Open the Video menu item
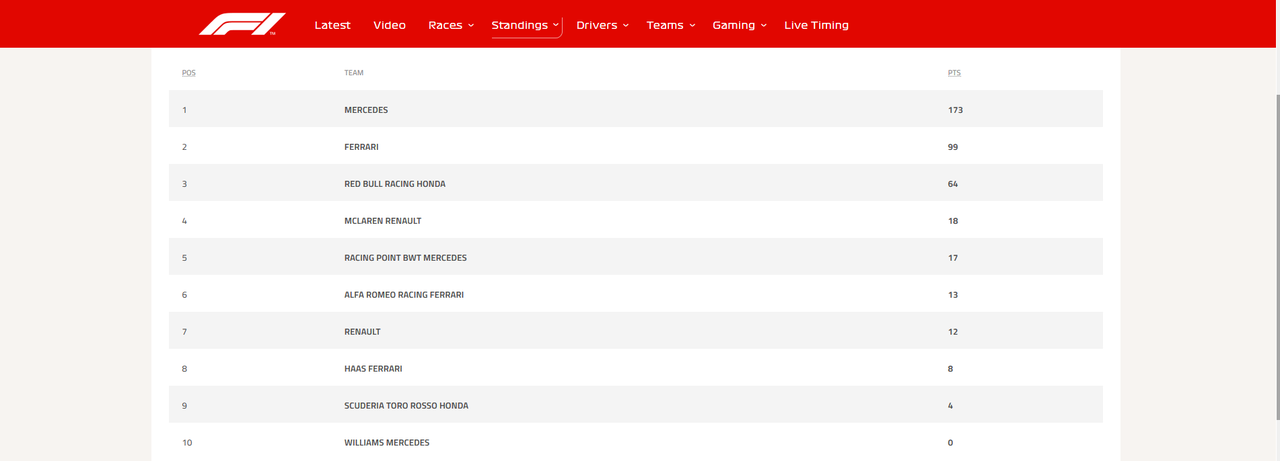Image resolution: width=1280 pixels, height=461 pixels. pos(389,25)
